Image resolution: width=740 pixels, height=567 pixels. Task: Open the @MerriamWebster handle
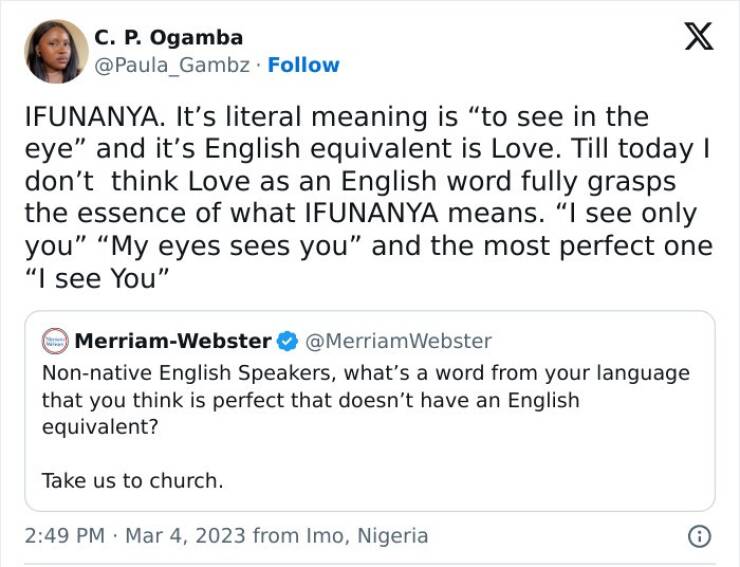(397, 341)
